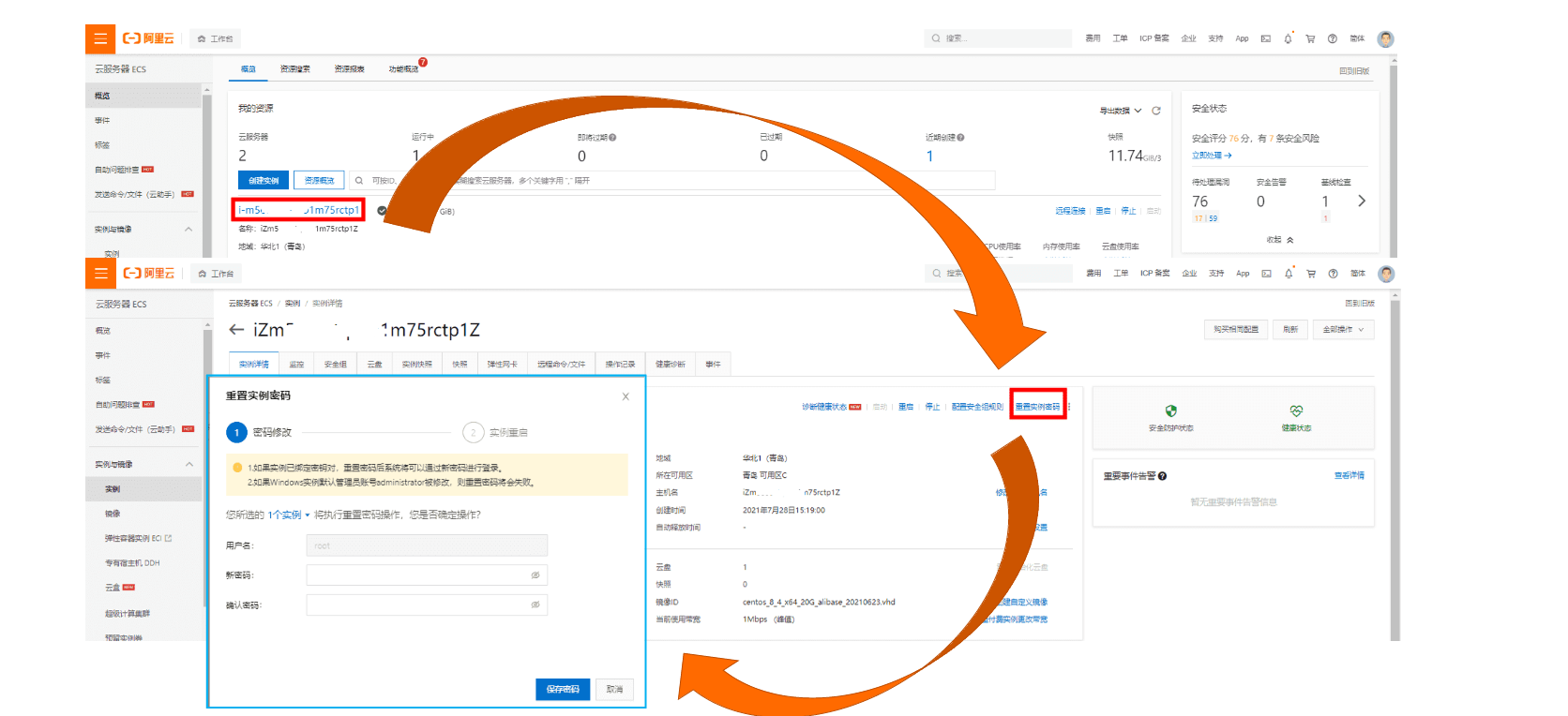Click the 配置安全组规则 link
This screenshot has height=716, width=1568.
pos(977,407)
